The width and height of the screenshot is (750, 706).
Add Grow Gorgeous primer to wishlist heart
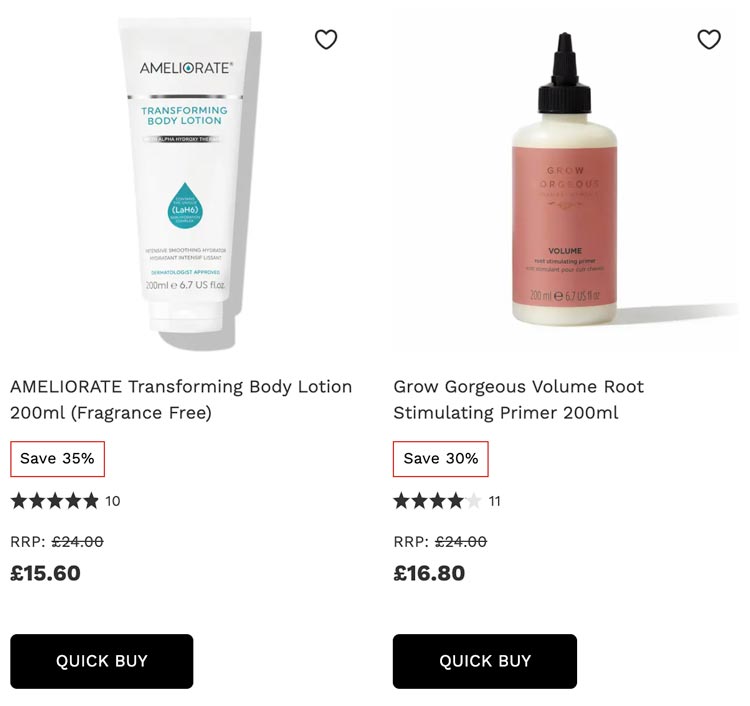pyautogui.click(x=709, y=39)
